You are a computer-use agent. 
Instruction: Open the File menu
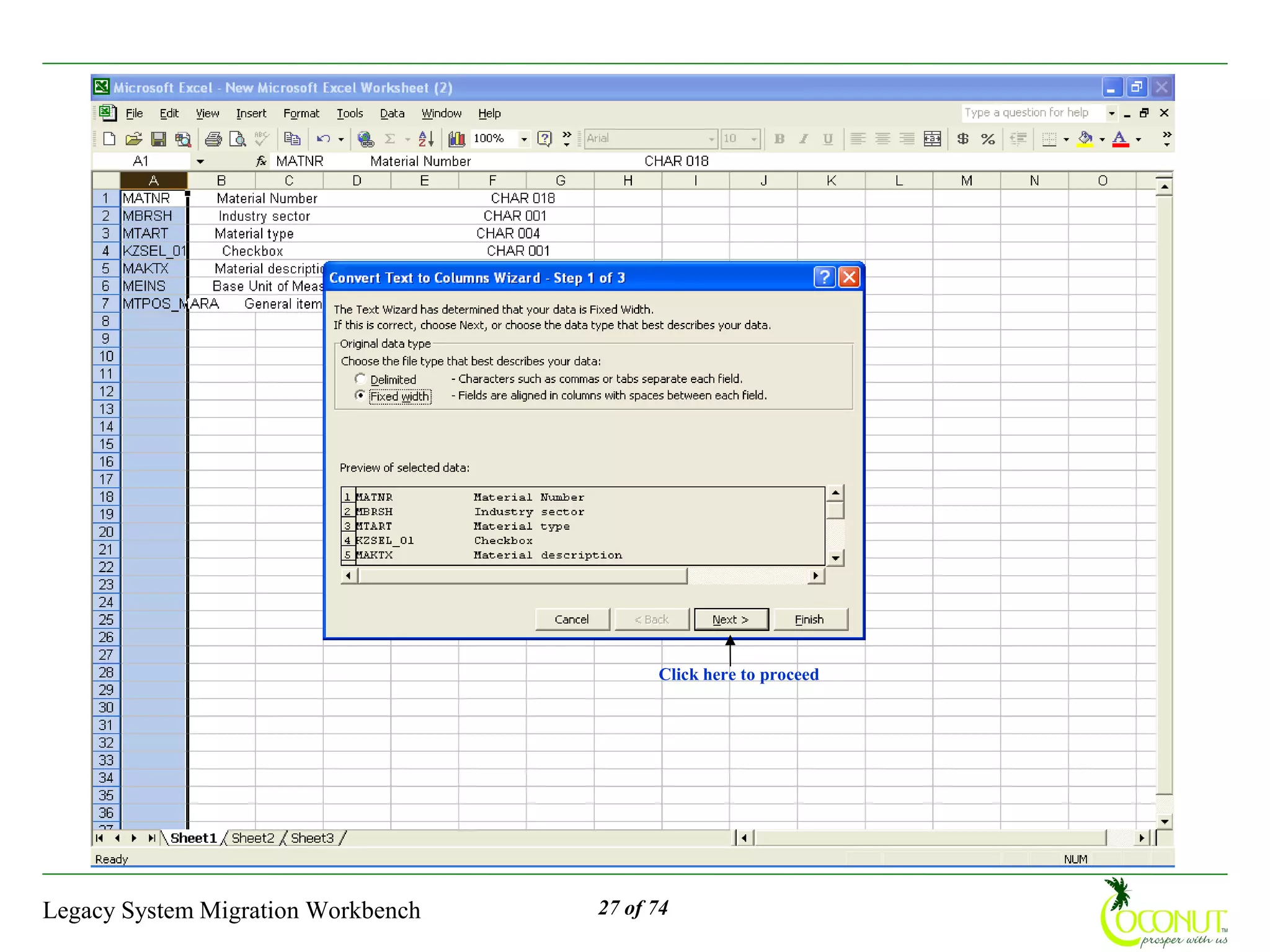(134, 113)
